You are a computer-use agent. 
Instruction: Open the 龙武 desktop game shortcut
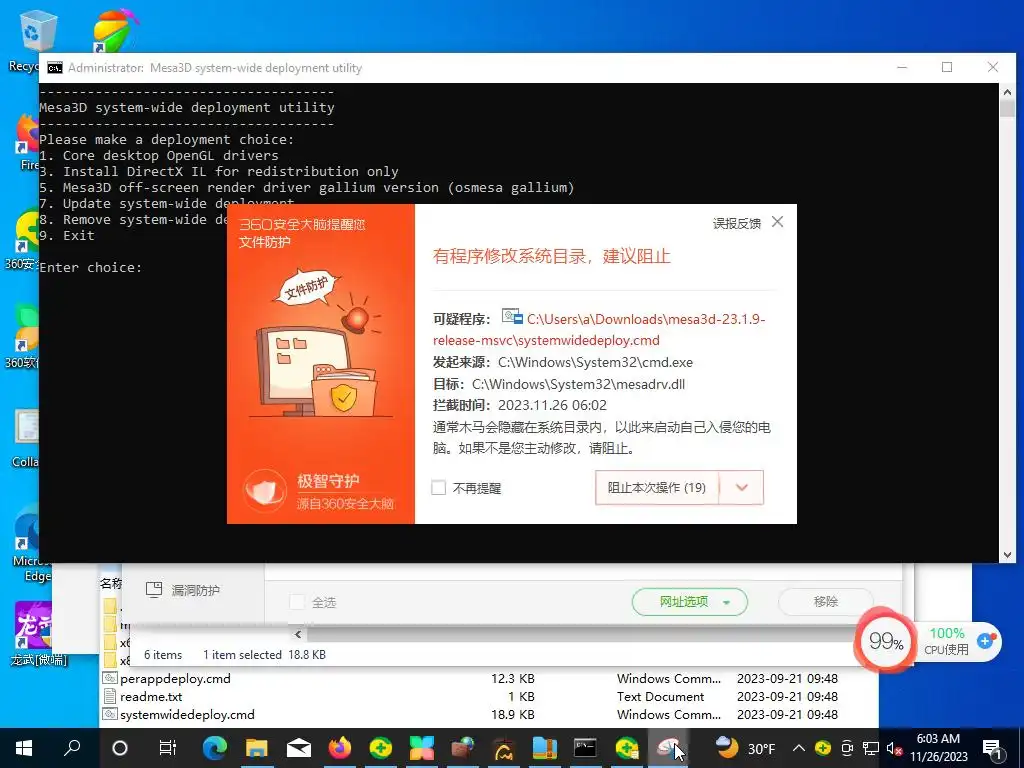pos(37,633)
